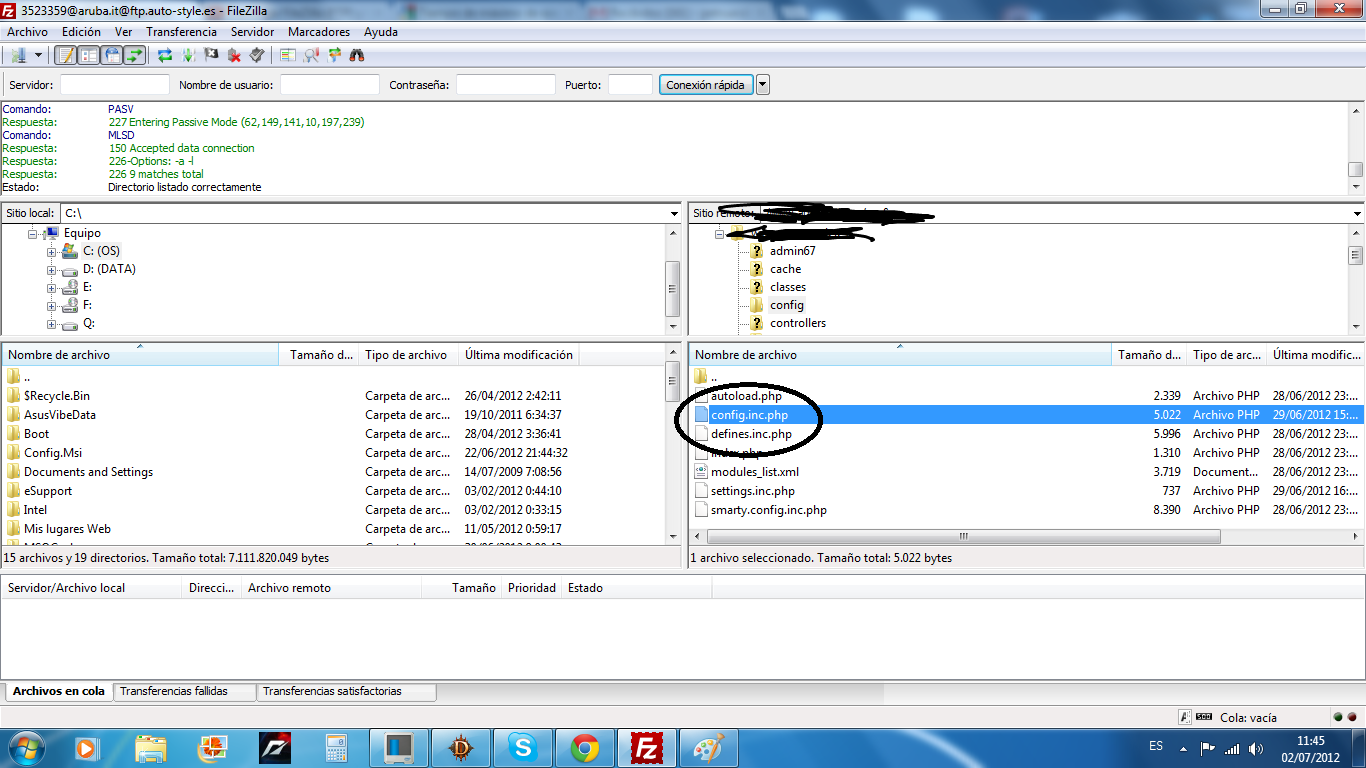Viewport: 1366px width, 768px height.
Task: Click the Conexión rápida button
Action: tap(705, 85)
